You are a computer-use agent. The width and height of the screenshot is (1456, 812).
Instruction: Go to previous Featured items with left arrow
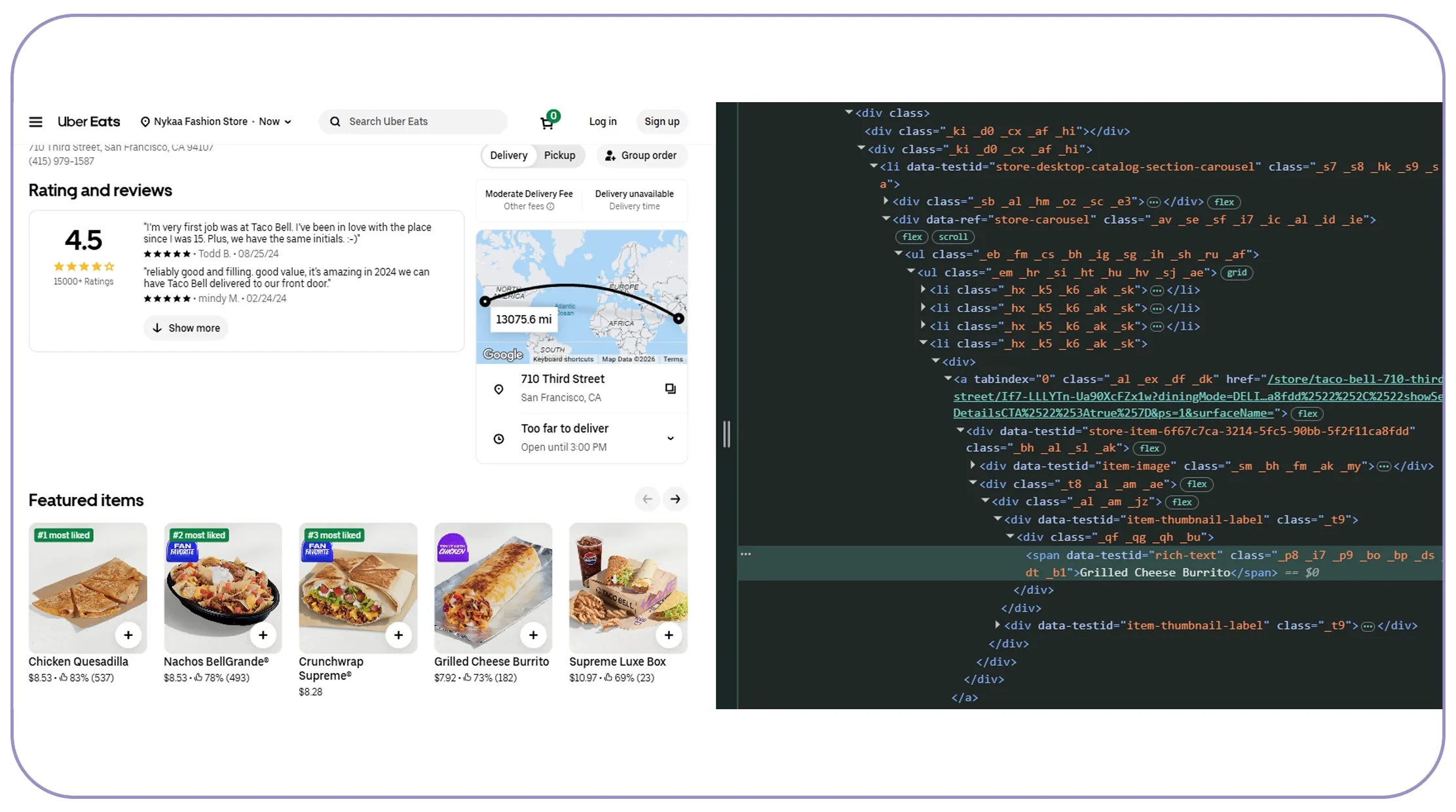tap(647, 500)
